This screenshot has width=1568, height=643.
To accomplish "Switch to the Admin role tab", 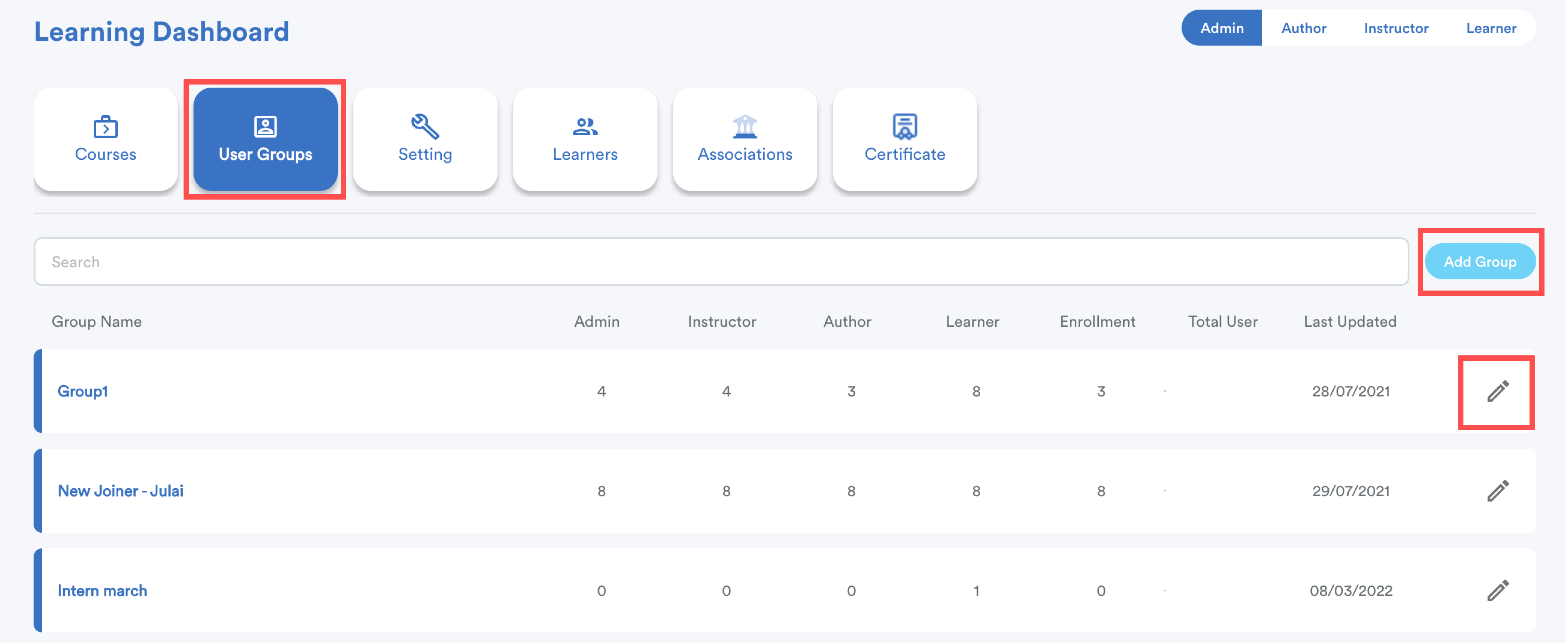I will pyautogui.click(x=1221, y=28).
